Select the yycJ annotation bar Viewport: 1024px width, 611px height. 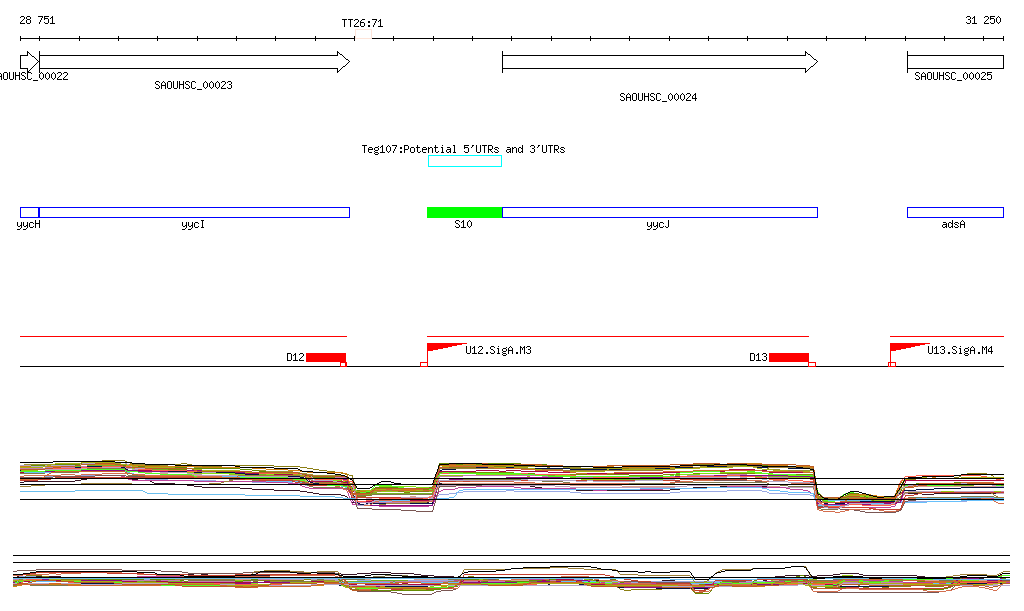click(659, 212)
